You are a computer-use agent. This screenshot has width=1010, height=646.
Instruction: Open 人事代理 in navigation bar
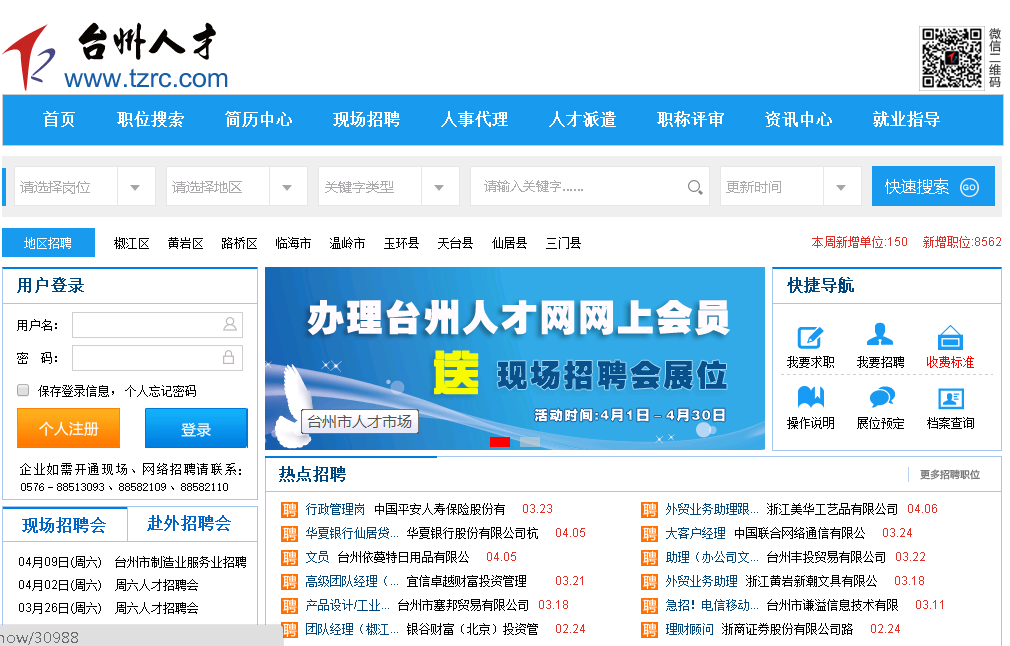click(x=474, y=120)
